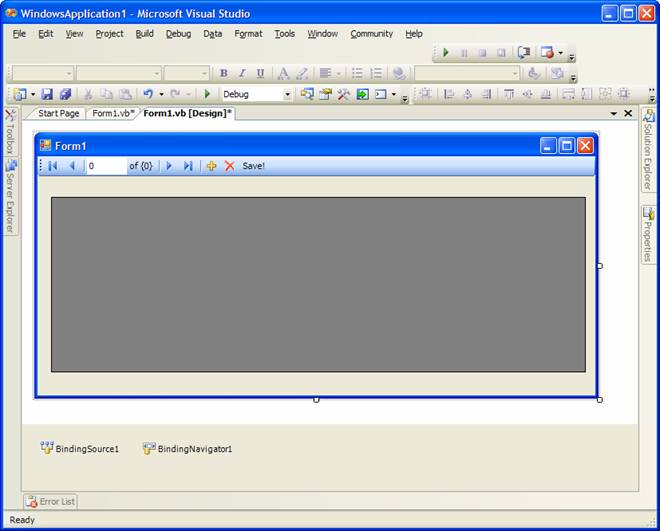Click the Save All icon
The width and height of the screenshot is (660, 531).
(x=65, y=94)
